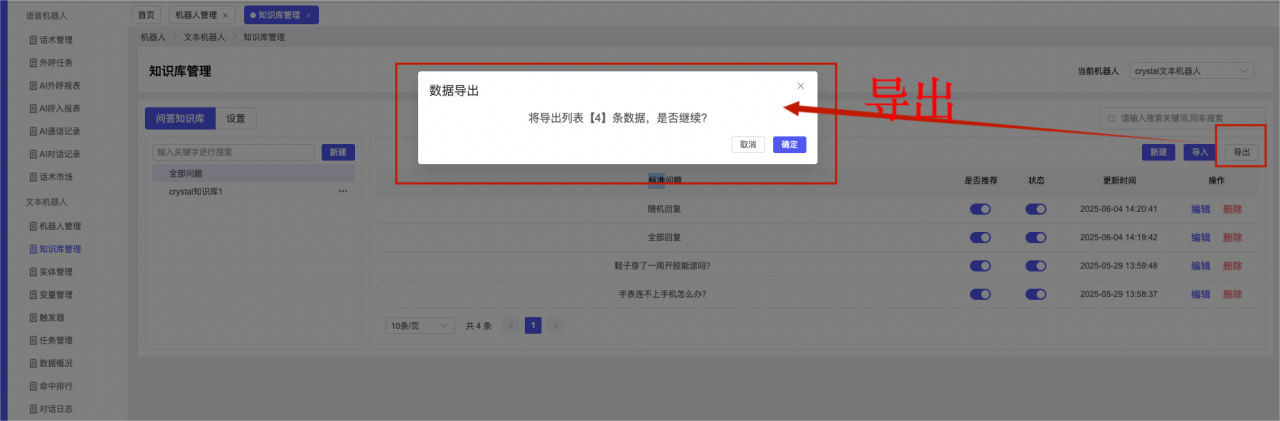Click next page arrow in pagination
The height and width of the screenshot is (421, 1280).
(556, 326)
